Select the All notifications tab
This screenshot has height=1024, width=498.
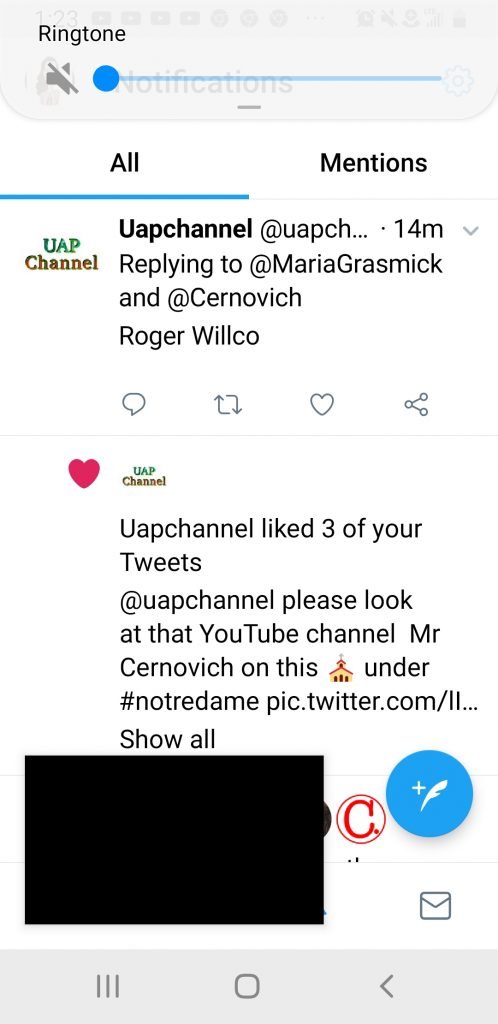pos(124,163)
